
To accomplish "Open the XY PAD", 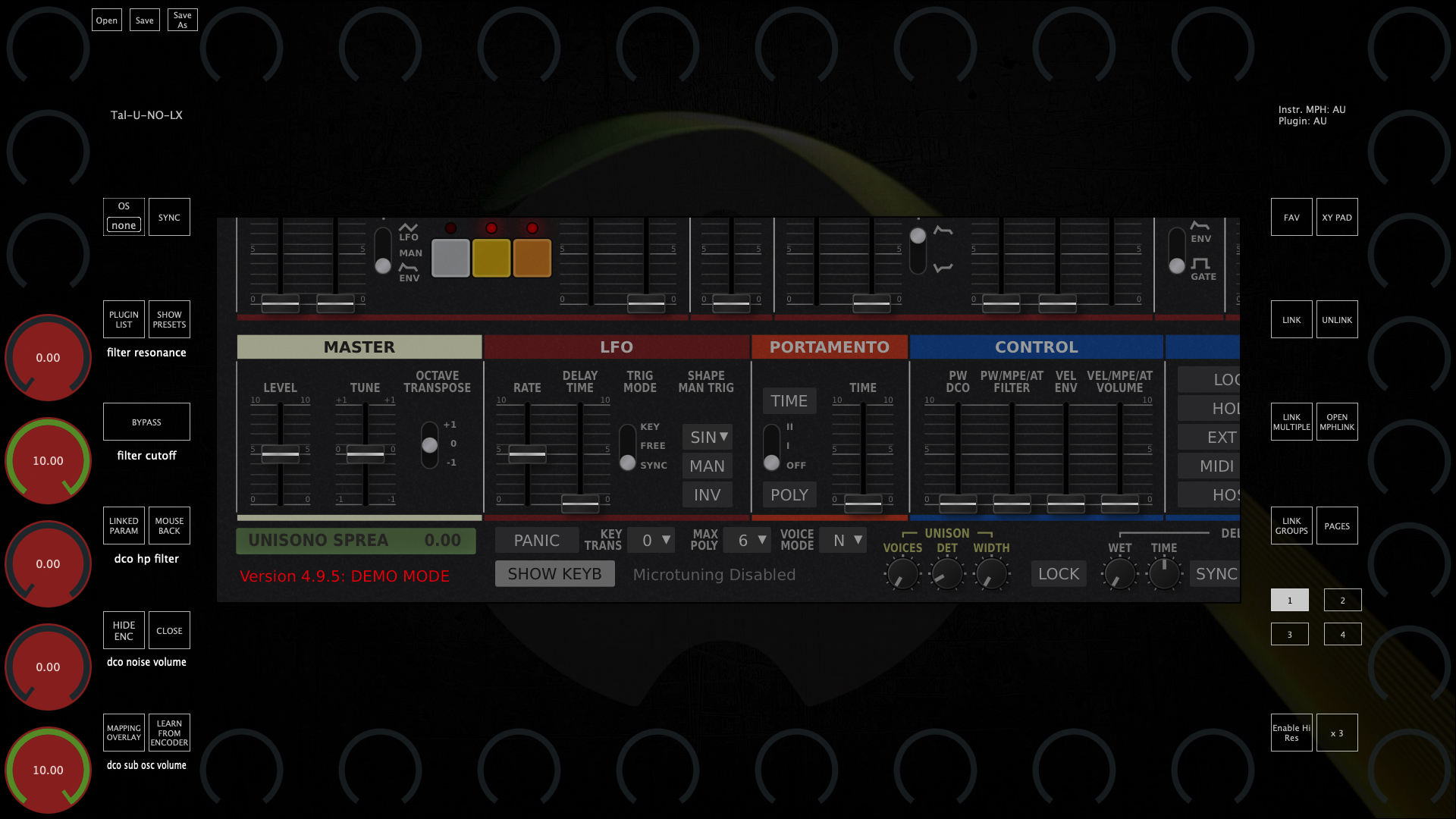I will point(1337,218).
